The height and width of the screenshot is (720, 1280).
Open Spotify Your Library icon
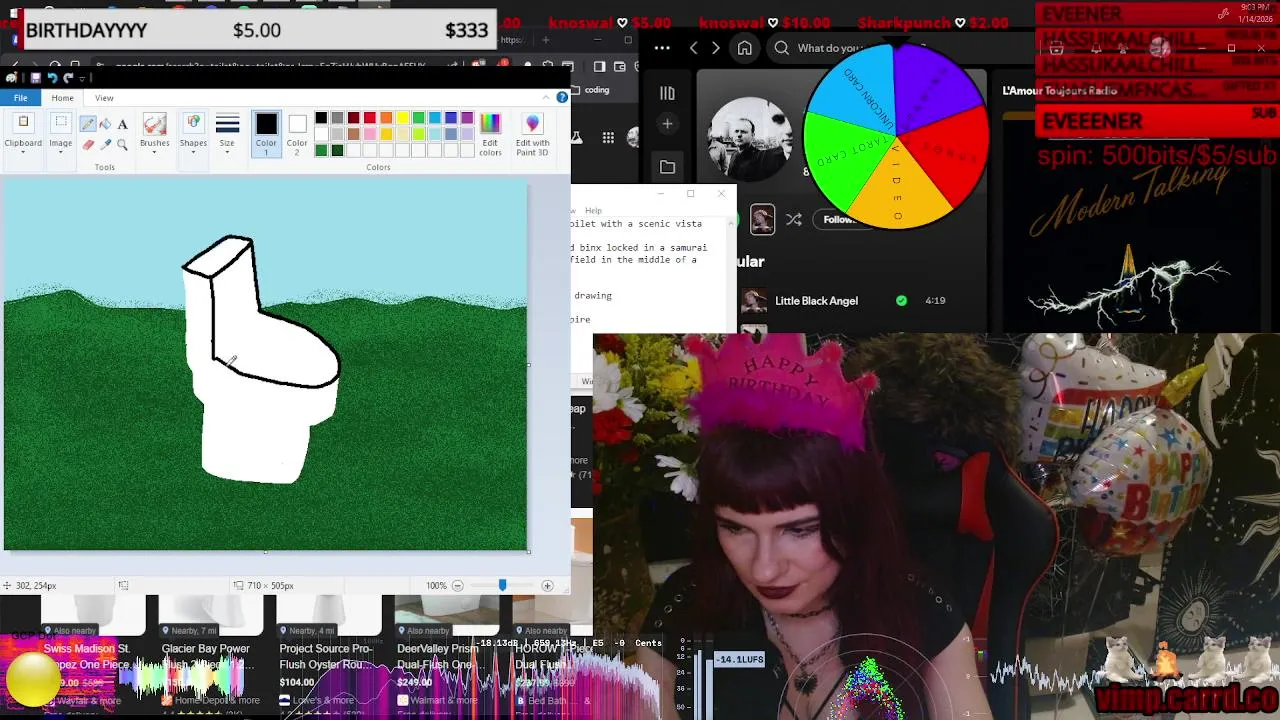[667, 93]
